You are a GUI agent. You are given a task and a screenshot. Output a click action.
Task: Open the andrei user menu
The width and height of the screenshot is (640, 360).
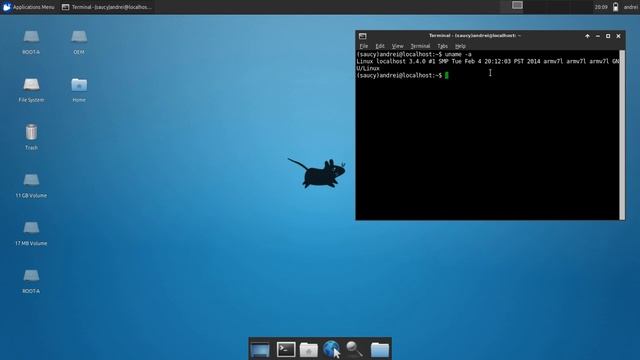coord(631,7)
